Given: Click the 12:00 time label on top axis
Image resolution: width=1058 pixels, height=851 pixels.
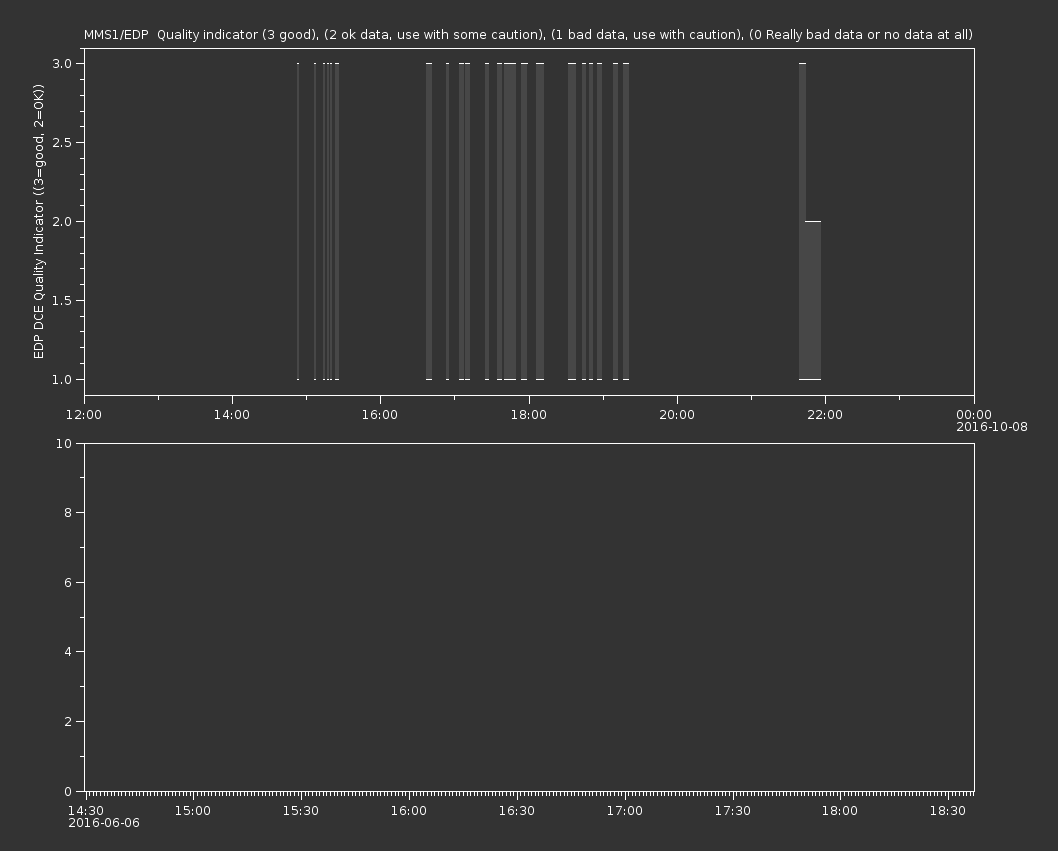Looking at the screenshot, I should 84,414.
